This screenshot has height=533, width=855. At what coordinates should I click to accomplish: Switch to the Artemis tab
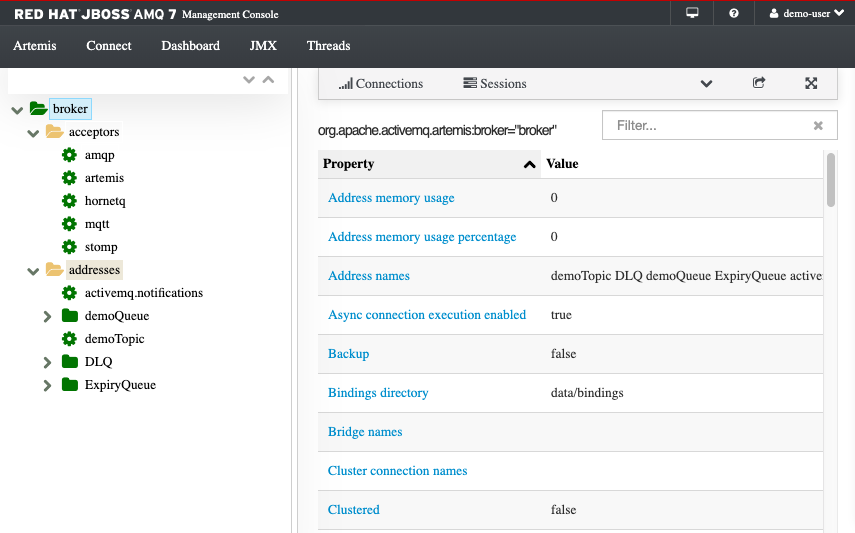pos(34,46)
